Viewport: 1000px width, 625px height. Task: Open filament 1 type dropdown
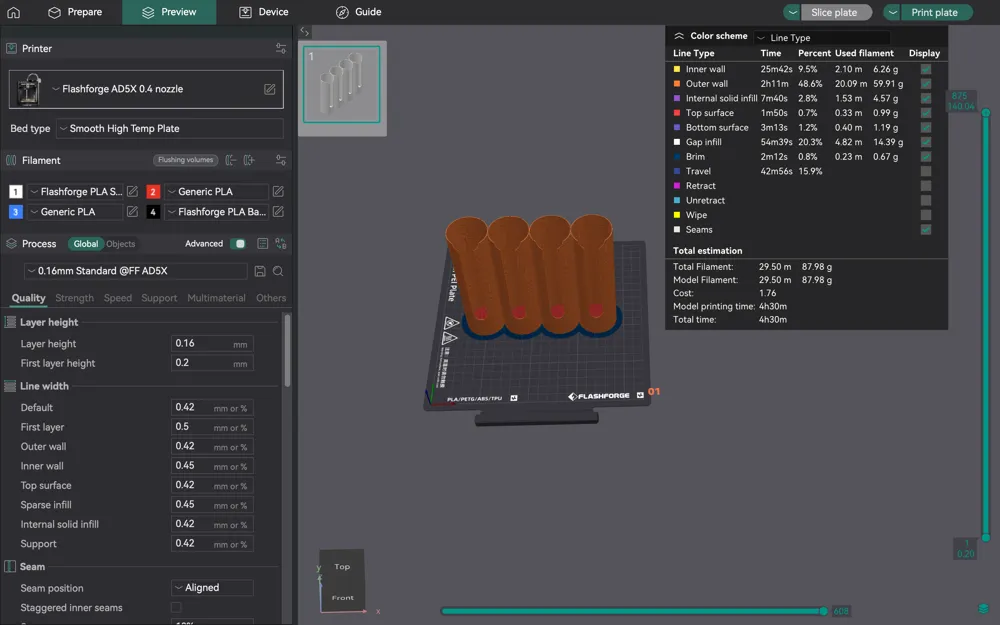coord(74,191)
